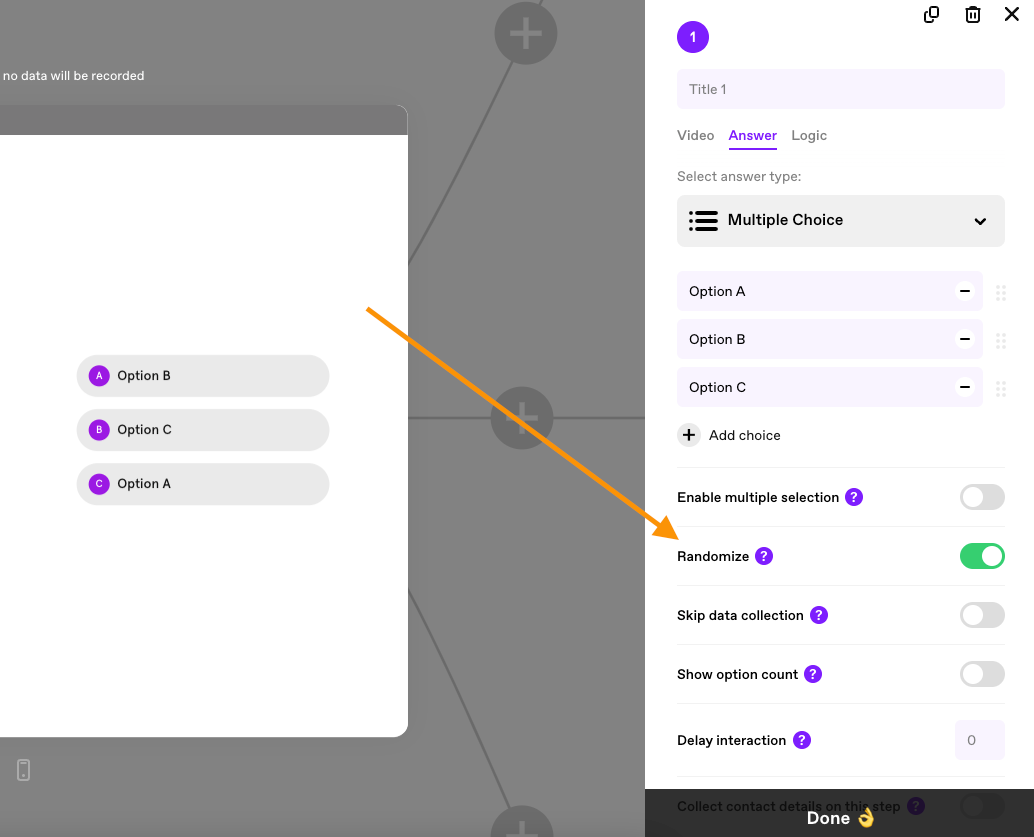Image resolution: width=1034 pixels, height=837 pixels.
Task: Choose Option C in the preview
Action: click(202, 430)
